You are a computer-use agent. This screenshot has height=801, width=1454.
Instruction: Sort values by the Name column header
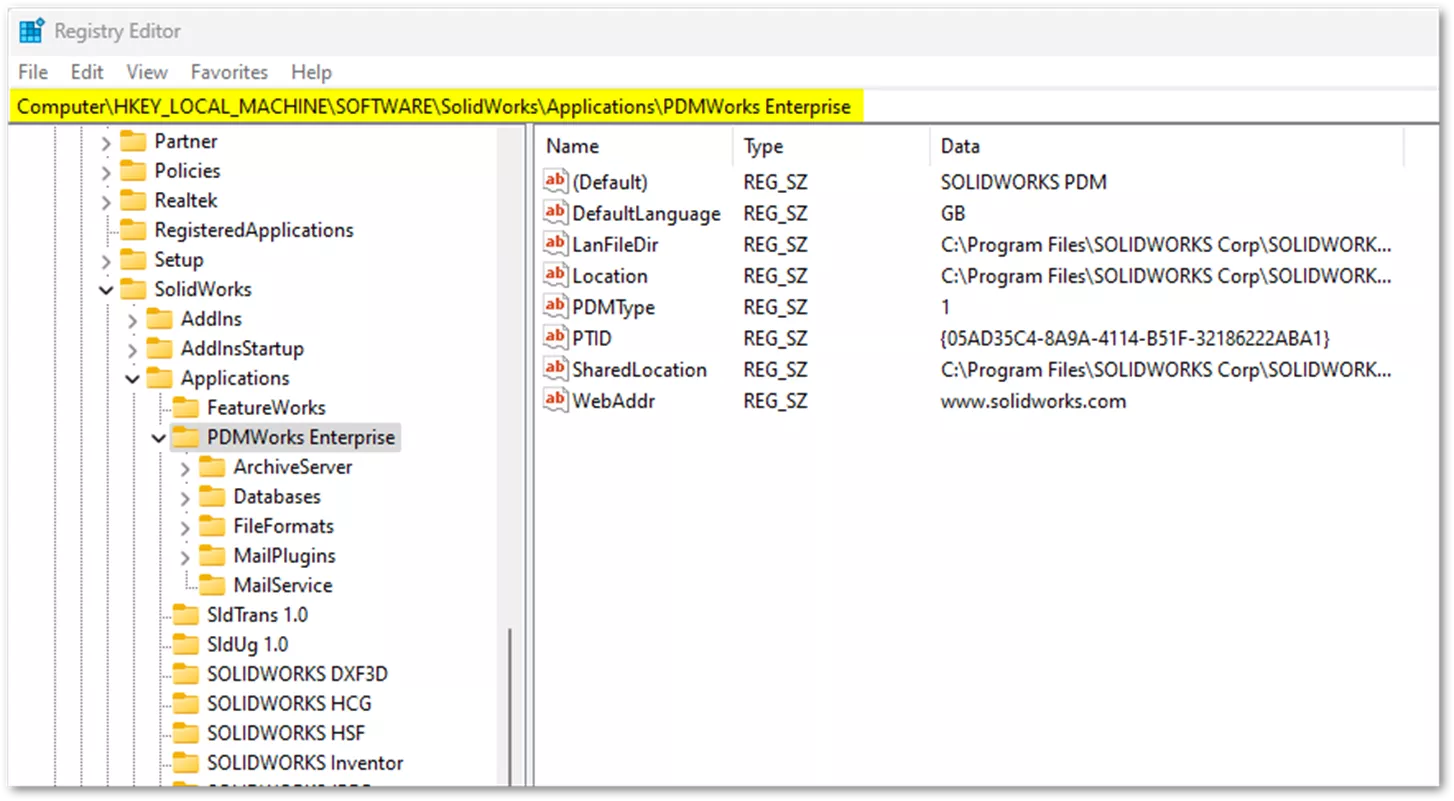coord(635,146)
